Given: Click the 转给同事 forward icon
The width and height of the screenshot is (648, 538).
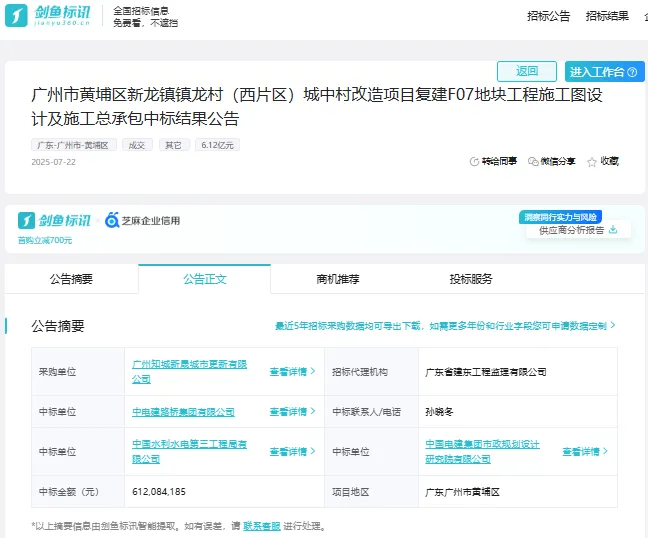Looking at the screenshot, I should (474, 161).
